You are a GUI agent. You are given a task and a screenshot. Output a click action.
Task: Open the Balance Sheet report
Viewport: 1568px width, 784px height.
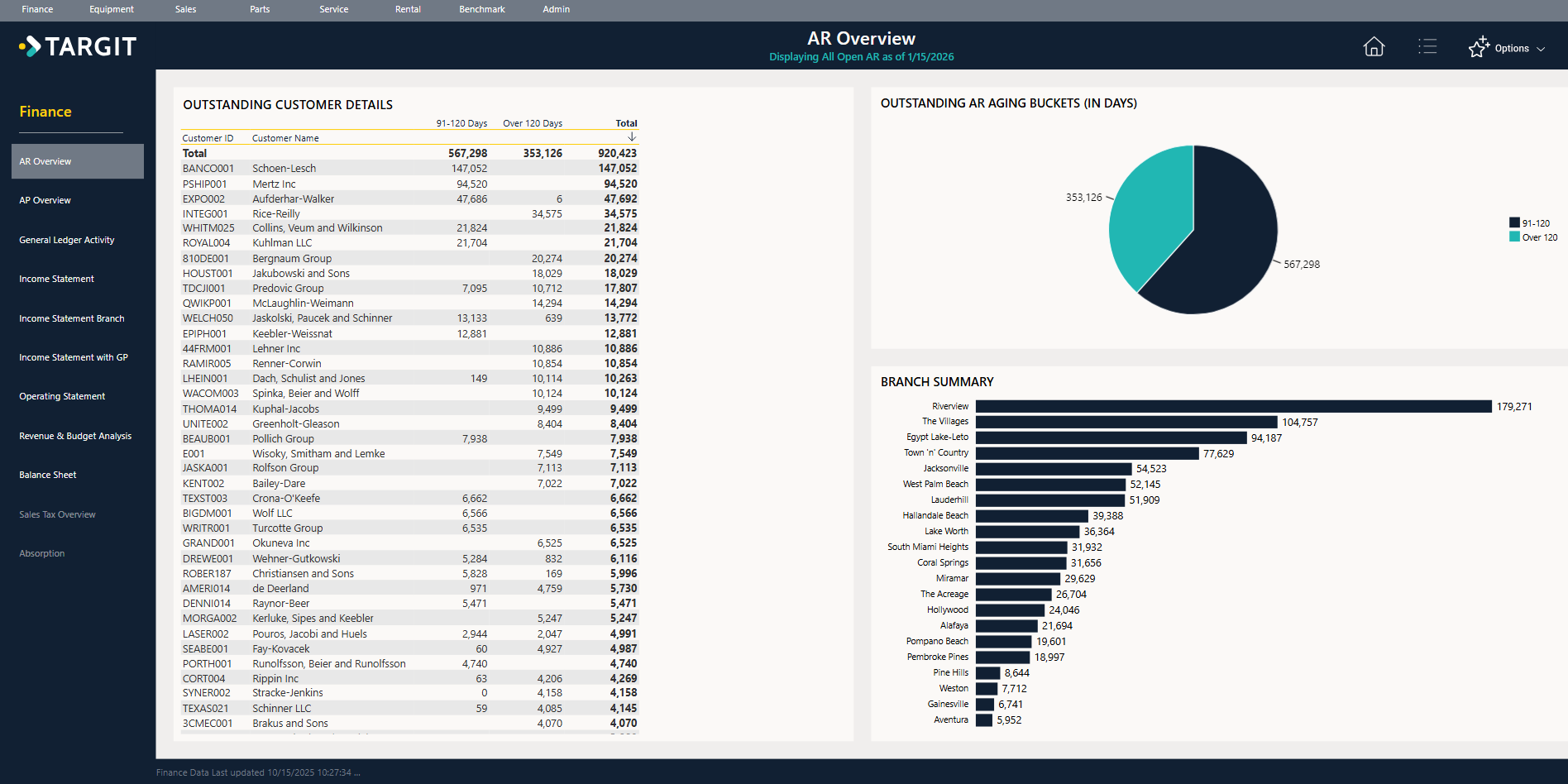[x=47, y=474]
